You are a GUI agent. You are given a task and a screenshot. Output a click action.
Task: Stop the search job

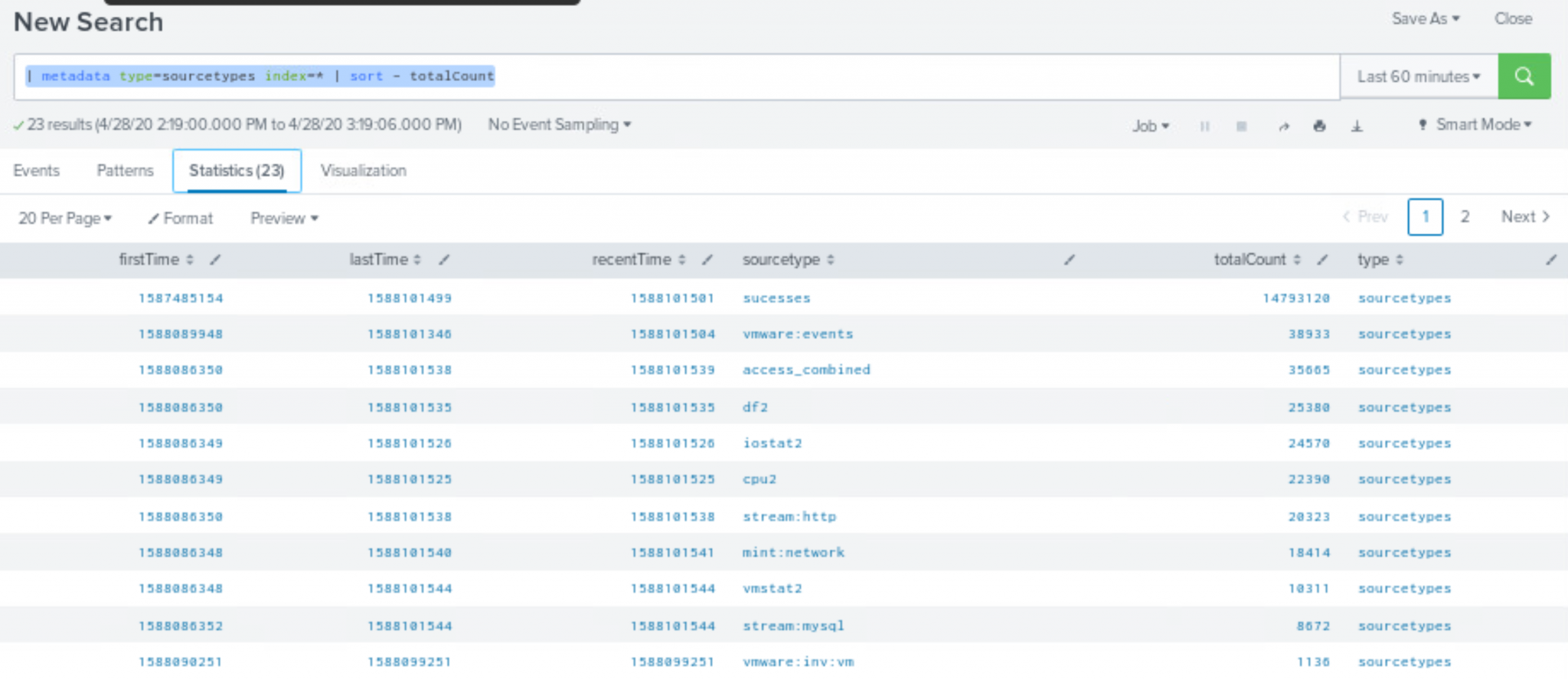1241,126
